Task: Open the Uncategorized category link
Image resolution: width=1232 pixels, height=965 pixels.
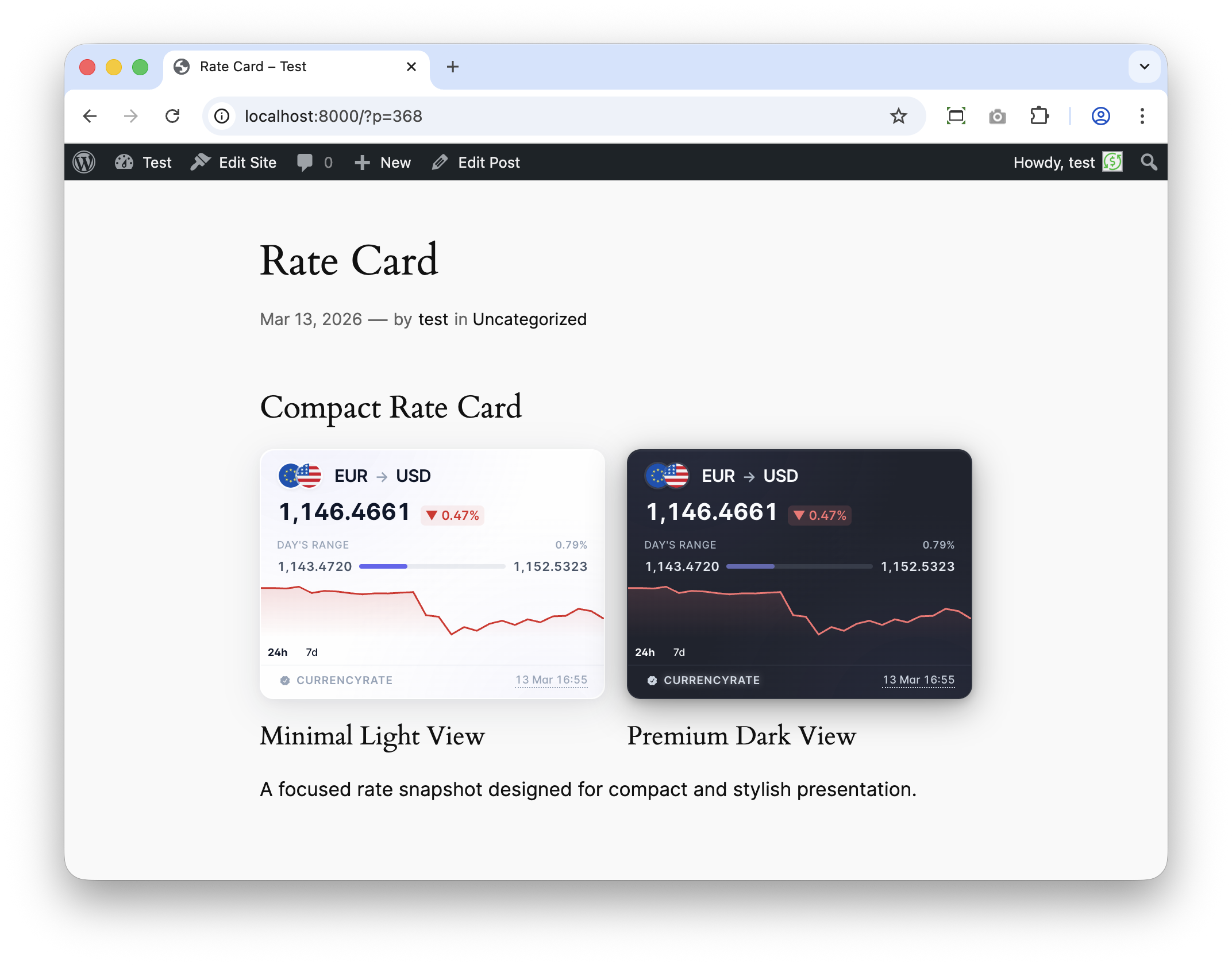Action: tap(529, 319)
